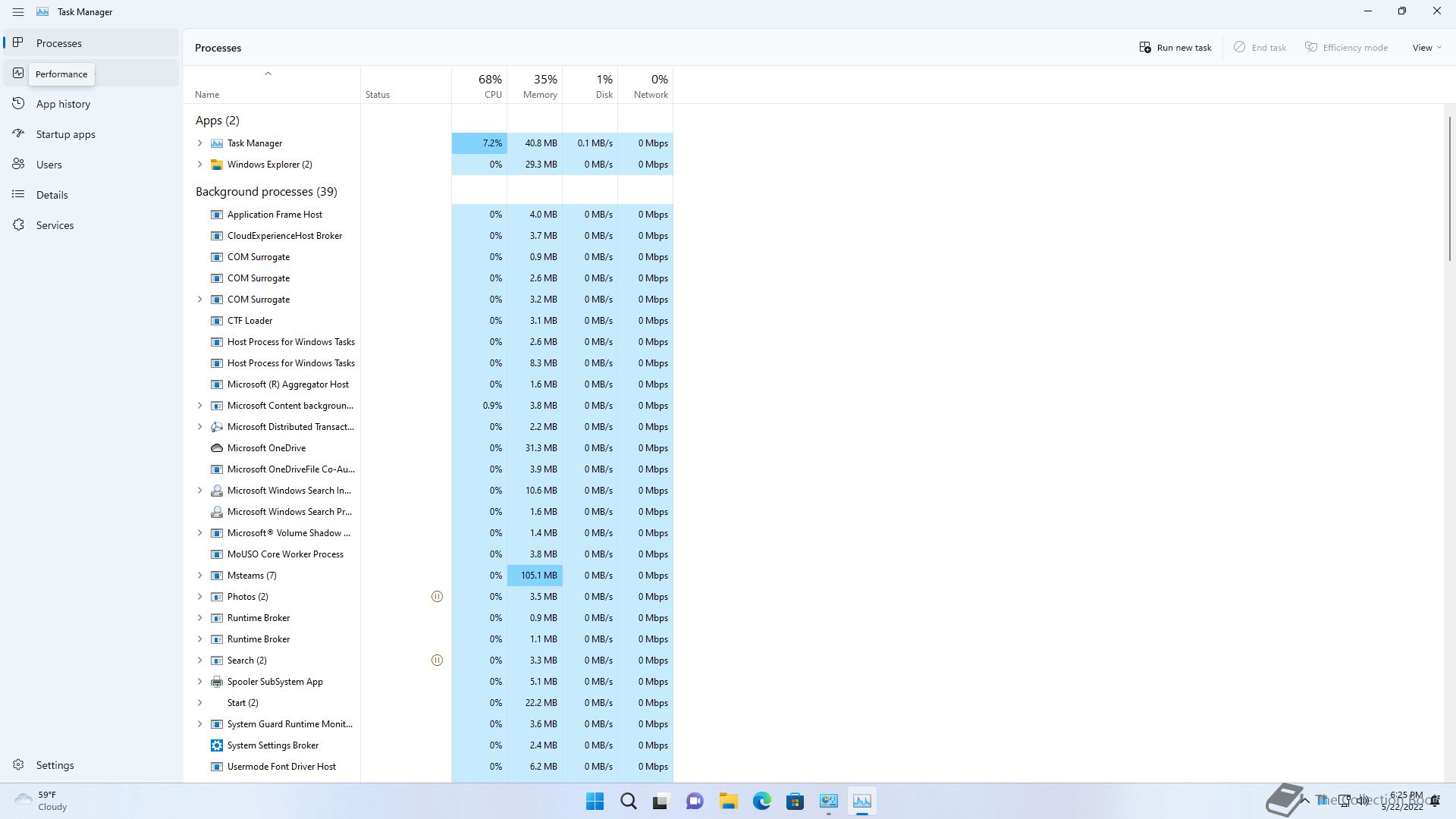
Task: Click the Spooler SubSystem App printer icon
Action: (217, 682)
